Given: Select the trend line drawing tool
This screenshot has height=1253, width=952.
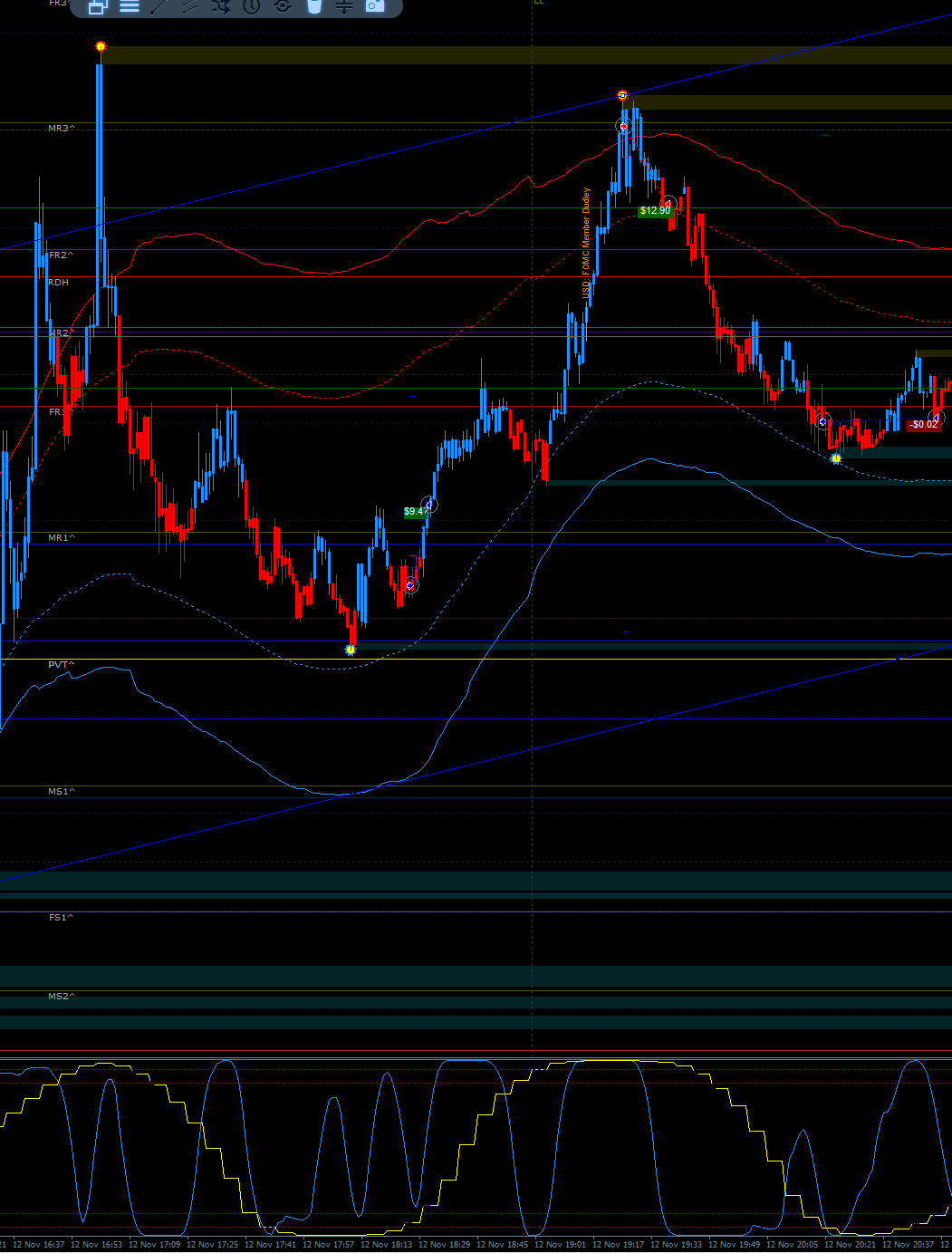Looking at the screenshot, I should pyautogui.click(x=159, y=5).
